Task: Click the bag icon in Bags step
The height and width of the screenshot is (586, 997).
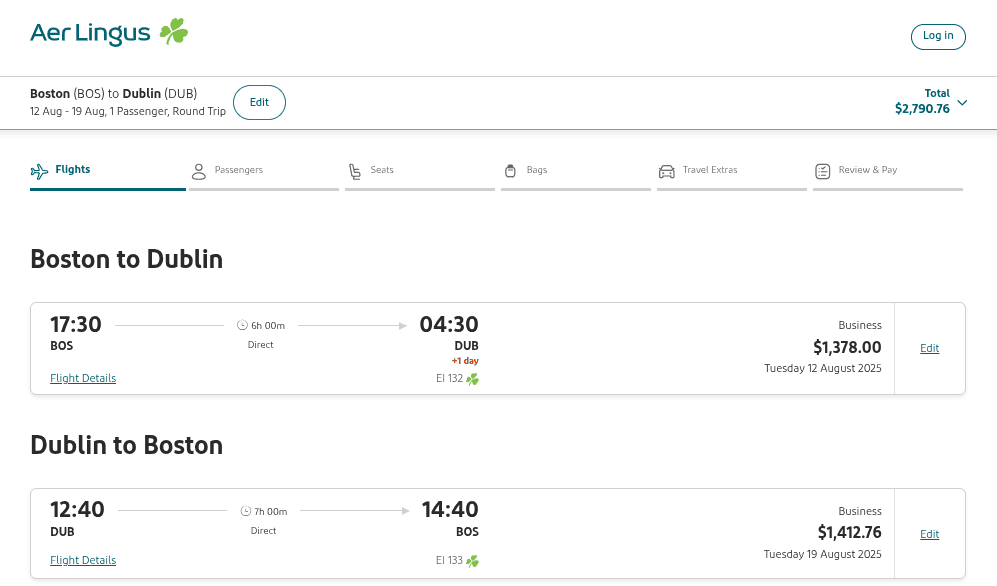Action: [510, 171]
